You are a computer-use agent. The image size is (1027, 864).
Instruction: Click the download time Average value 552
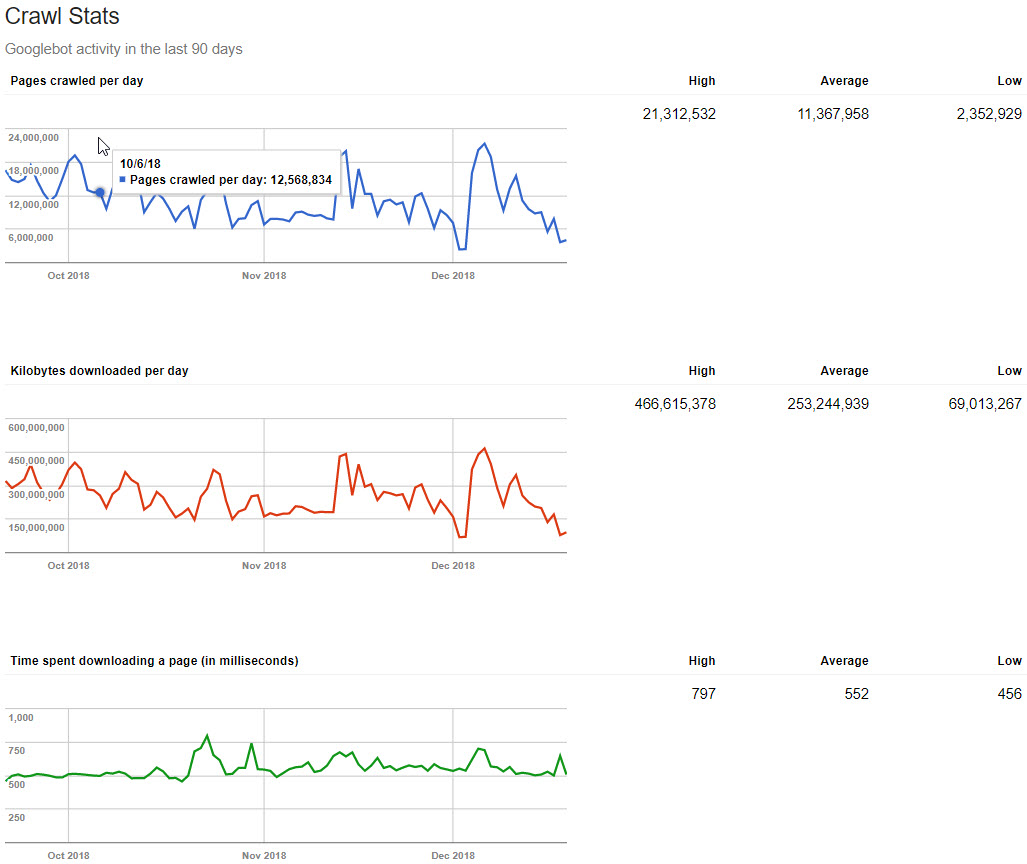(x=857, y=694)
